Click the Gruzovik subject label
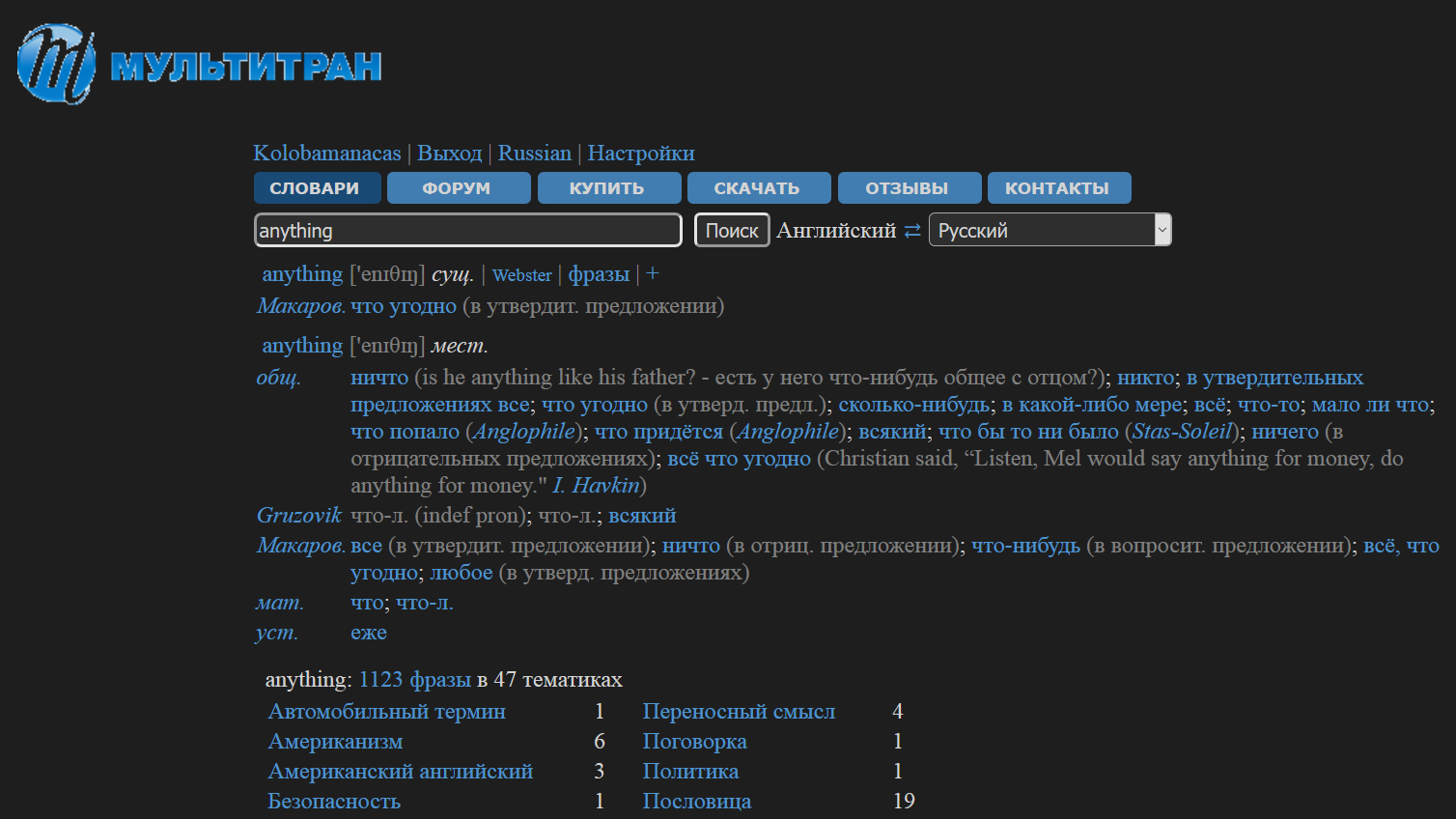Image resolution: width=1456 pixels, height=819 pixels. [299, 516]
